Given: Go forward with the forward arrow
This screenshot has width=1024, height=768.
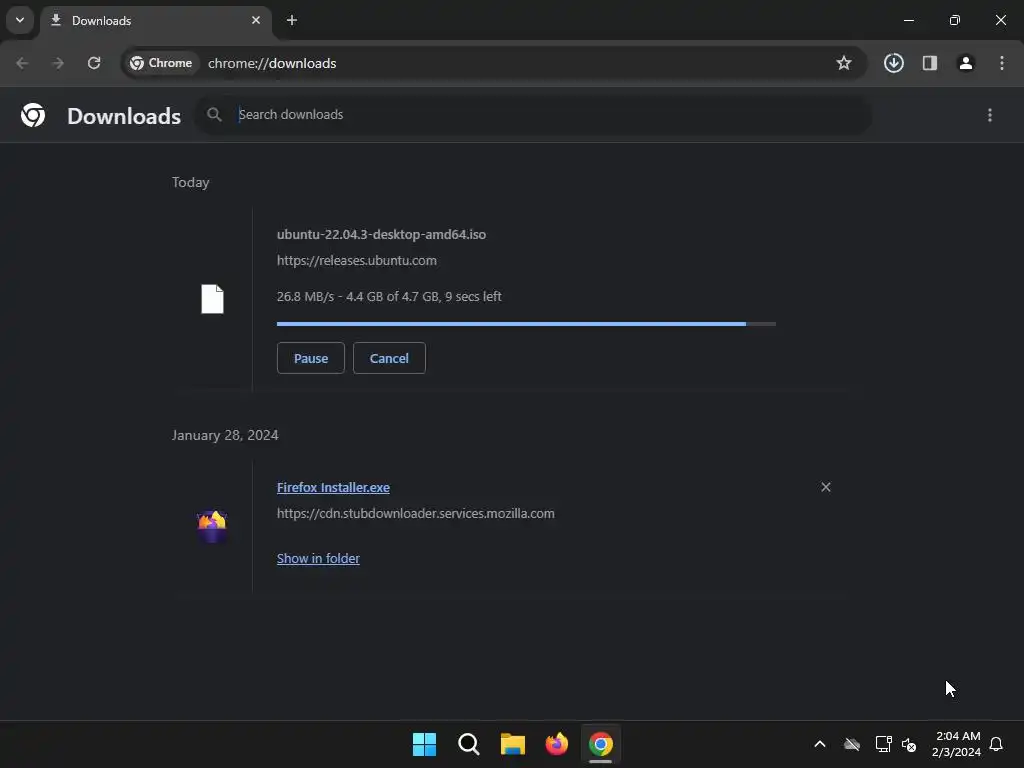Looking at the screenshot, I should (58, 63).
